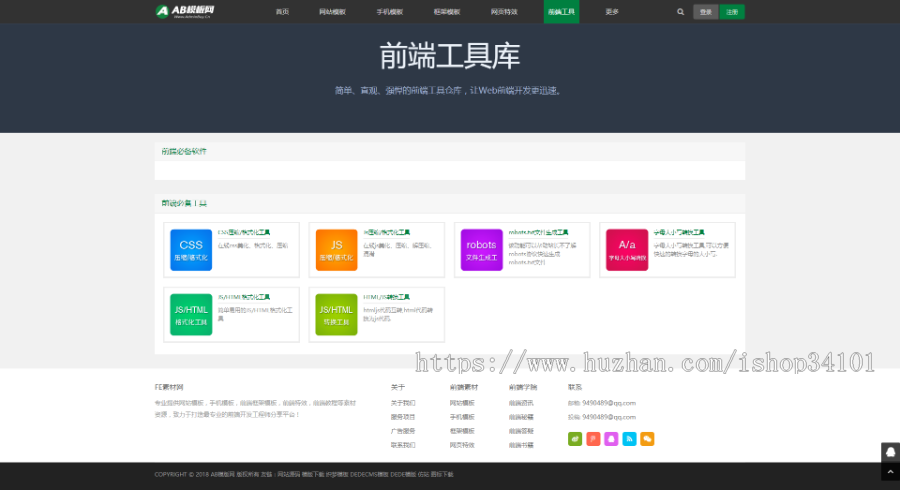
Task: Open the robots.txt文件生成工具 title link
Action: pos(538,231)
